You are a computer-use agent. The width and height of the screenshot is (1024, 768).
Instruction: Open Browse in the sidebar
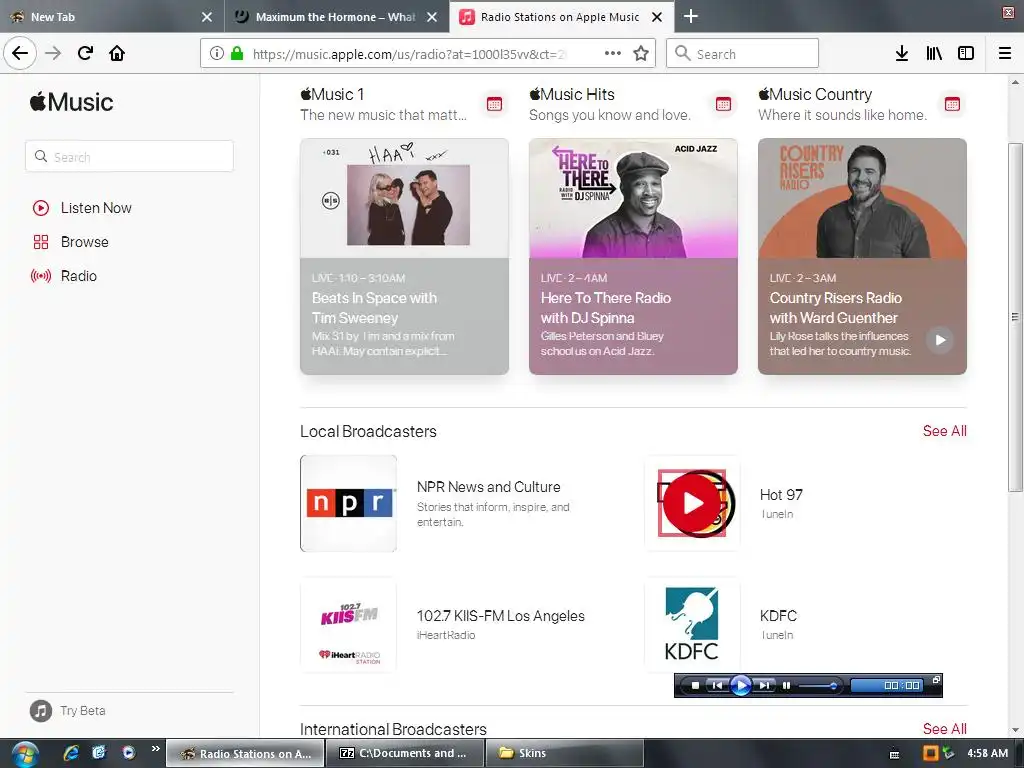71,242
